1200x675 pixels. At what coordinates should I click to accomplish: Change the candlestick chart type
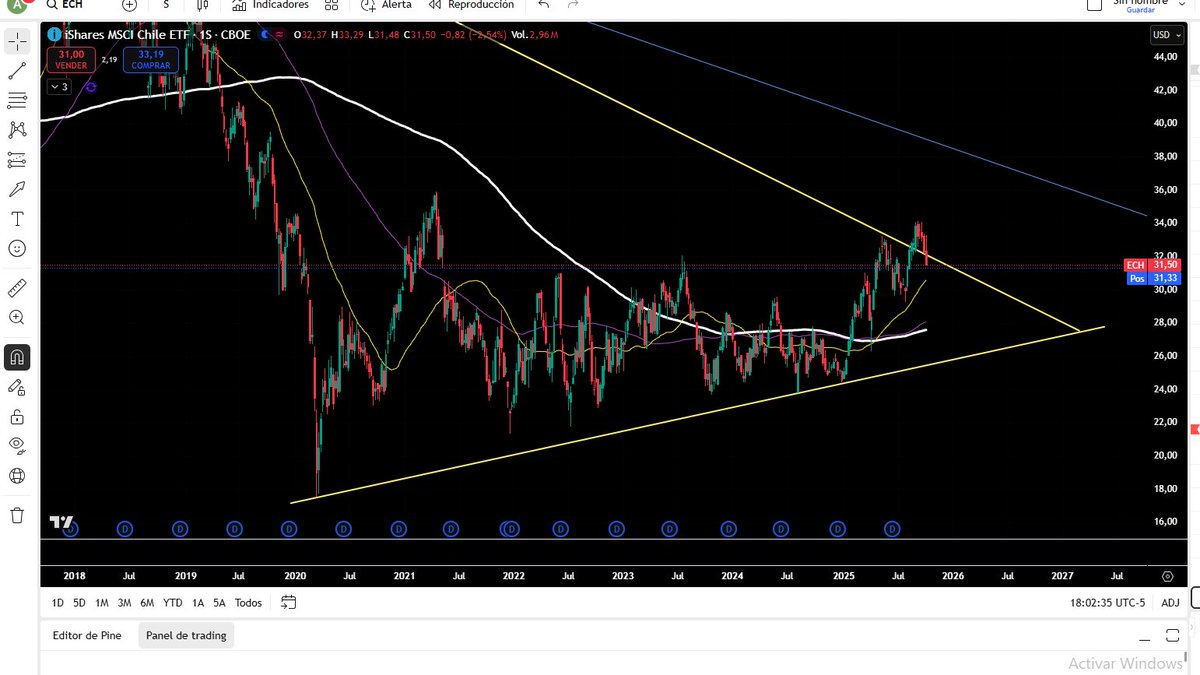coord(202,5)
